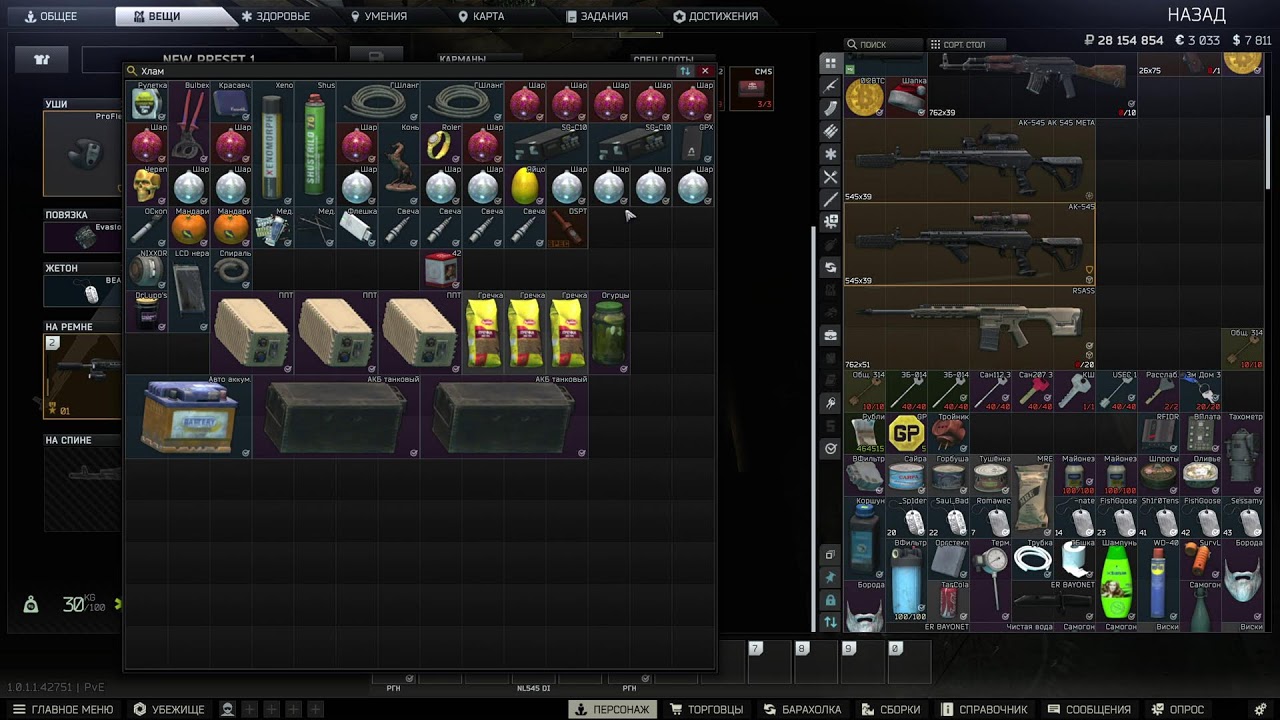Open the ОБЩЕЕ overview tab
Screen dimensions: 1280x720
(52, 16)
